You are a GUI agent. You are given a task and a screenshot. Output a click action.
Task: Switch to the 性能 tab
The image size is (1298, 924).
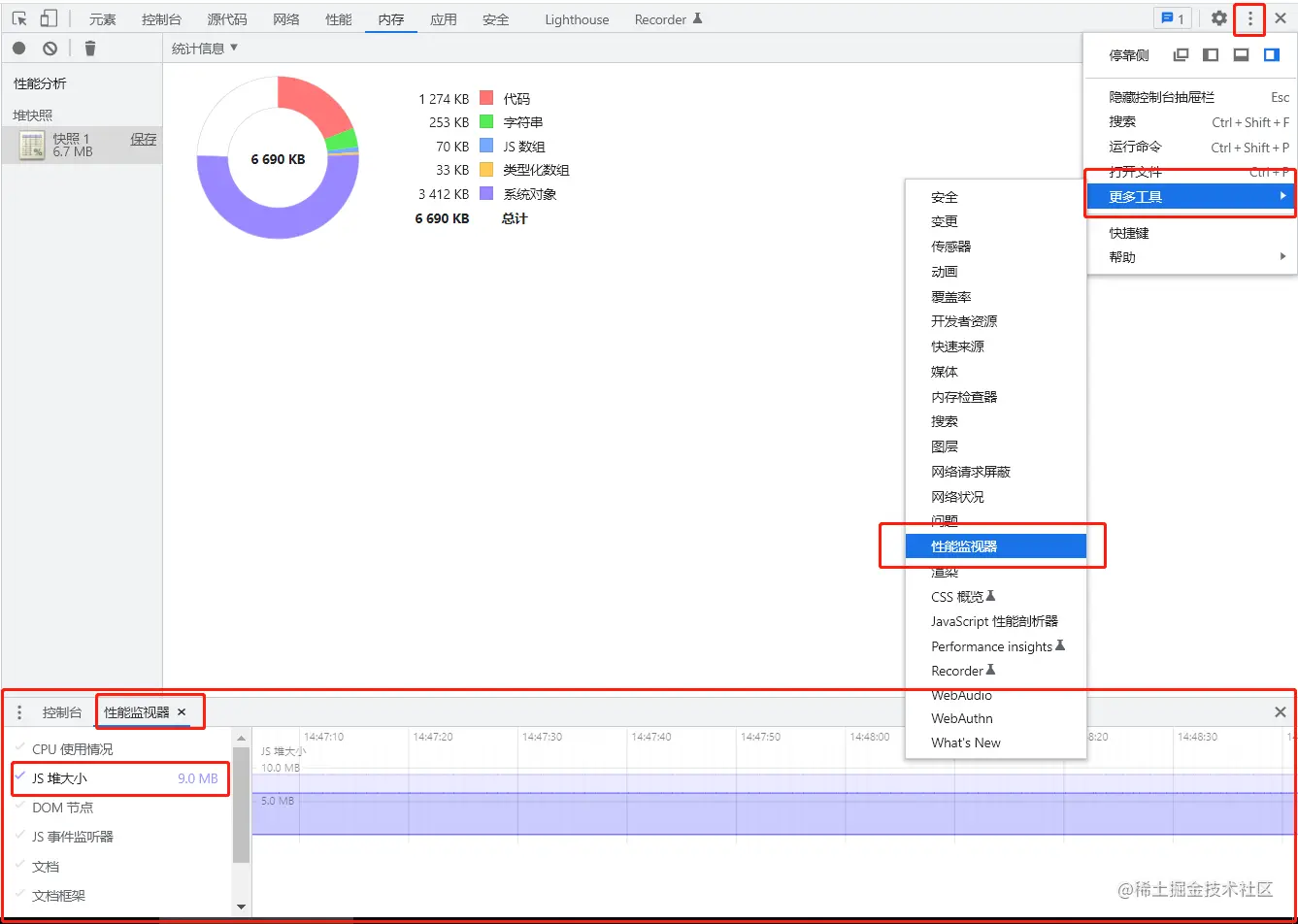pos(339,19)
